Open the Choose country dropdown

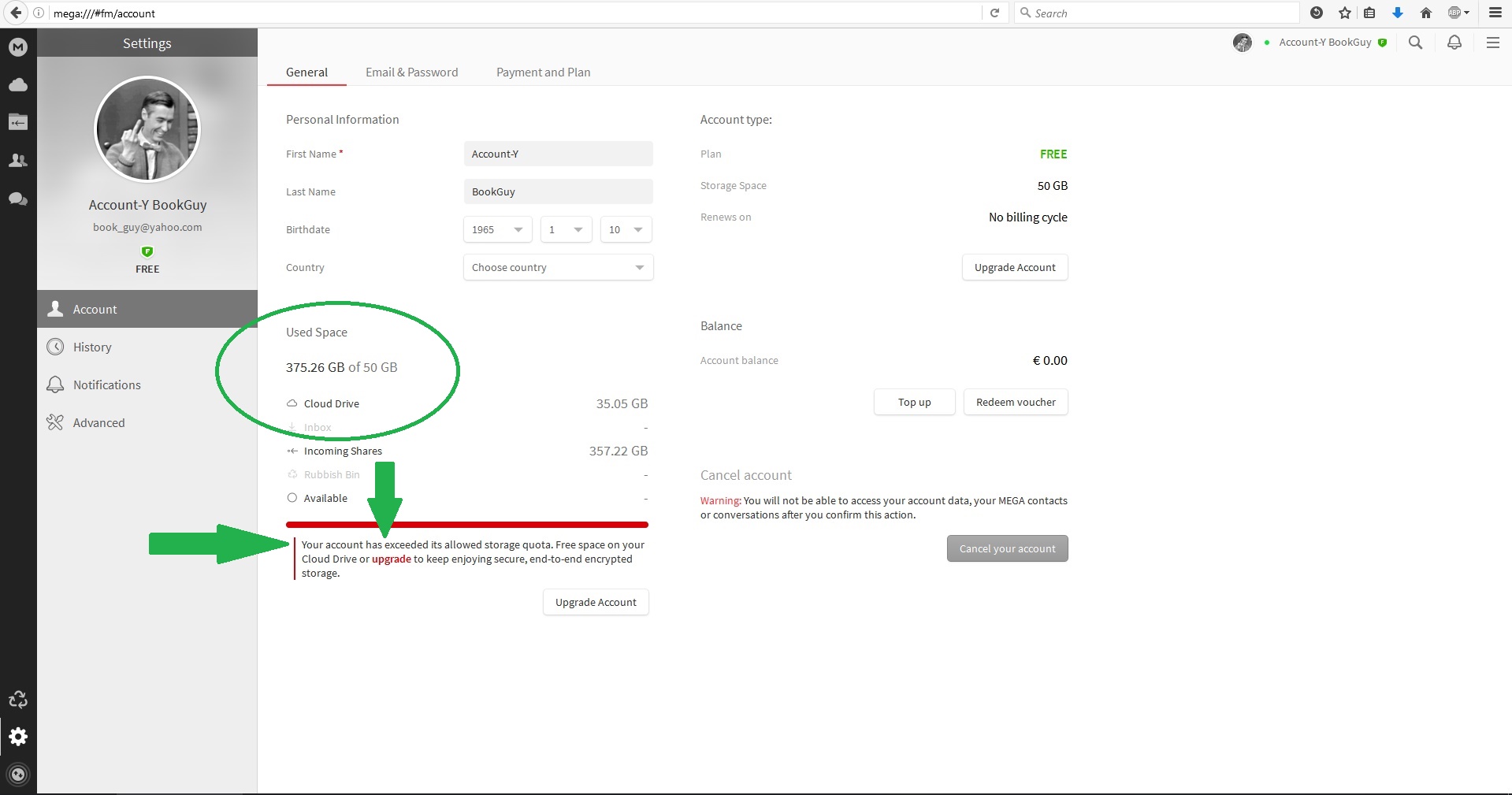click(558, 267)
